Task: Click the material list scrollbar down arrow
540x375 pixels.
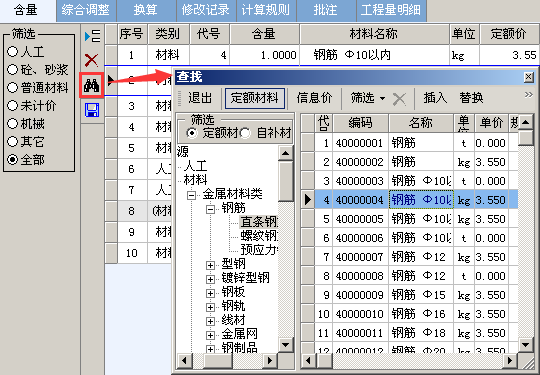Action: (x=526, y=344)
